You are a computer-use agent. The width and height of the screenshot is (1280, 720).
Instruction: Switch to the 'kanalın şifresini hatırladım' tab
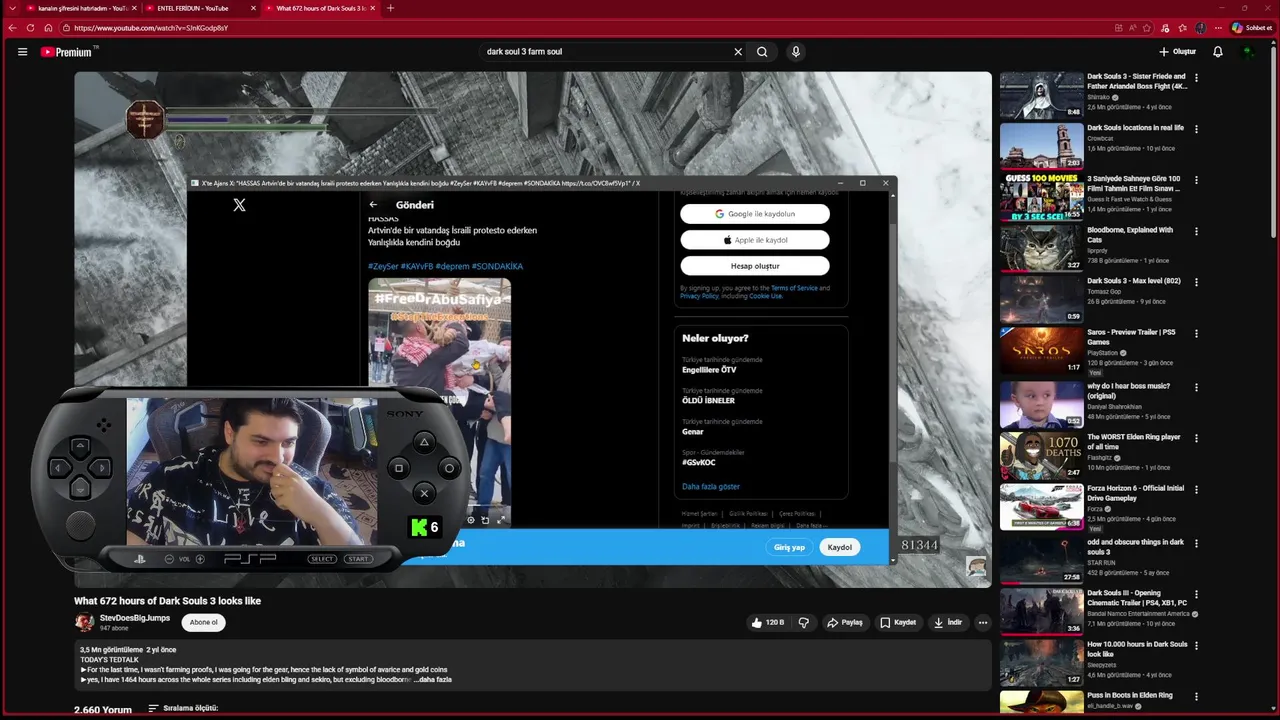click(82, 8)
